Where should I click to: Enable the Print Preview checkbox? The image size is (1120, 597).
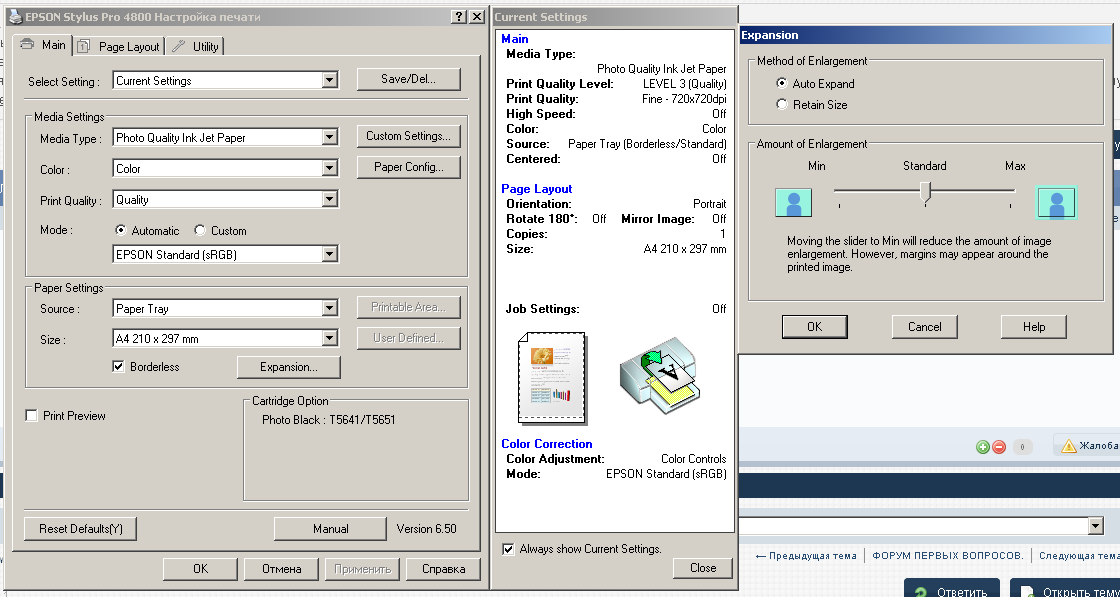[31, 416]
